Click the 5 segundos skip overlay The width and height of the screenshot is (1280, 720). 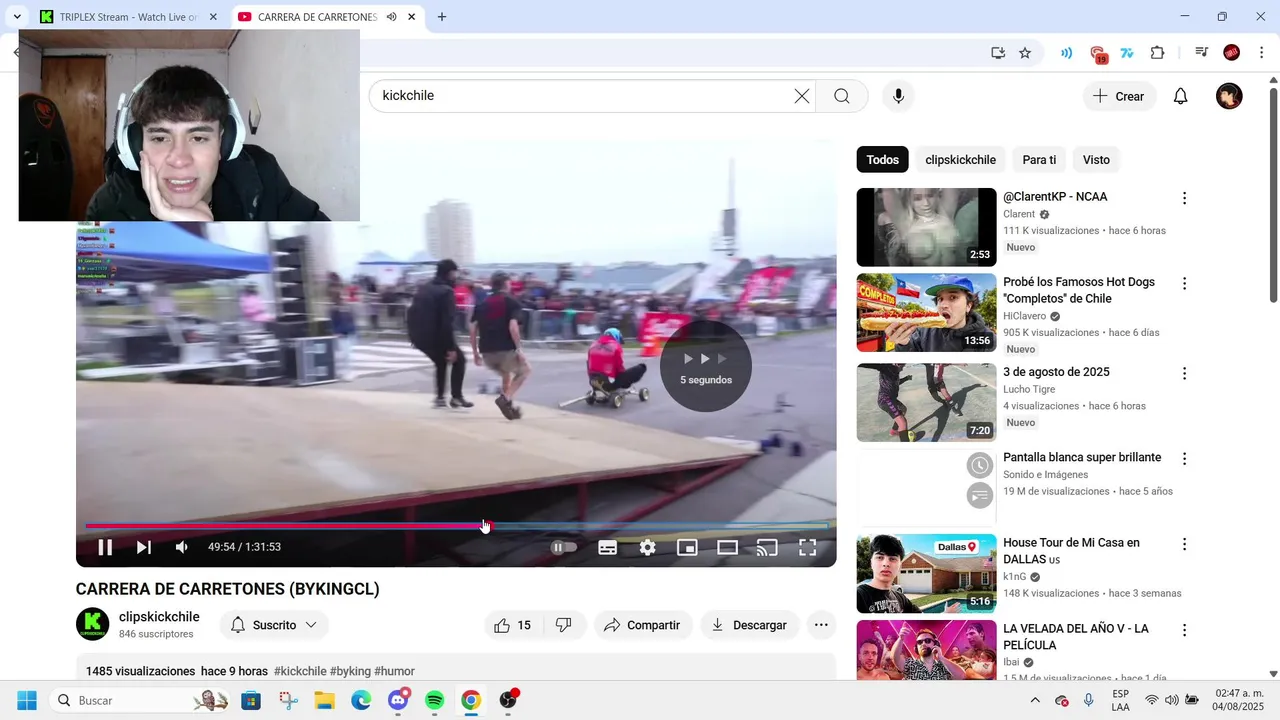[706, 365]
